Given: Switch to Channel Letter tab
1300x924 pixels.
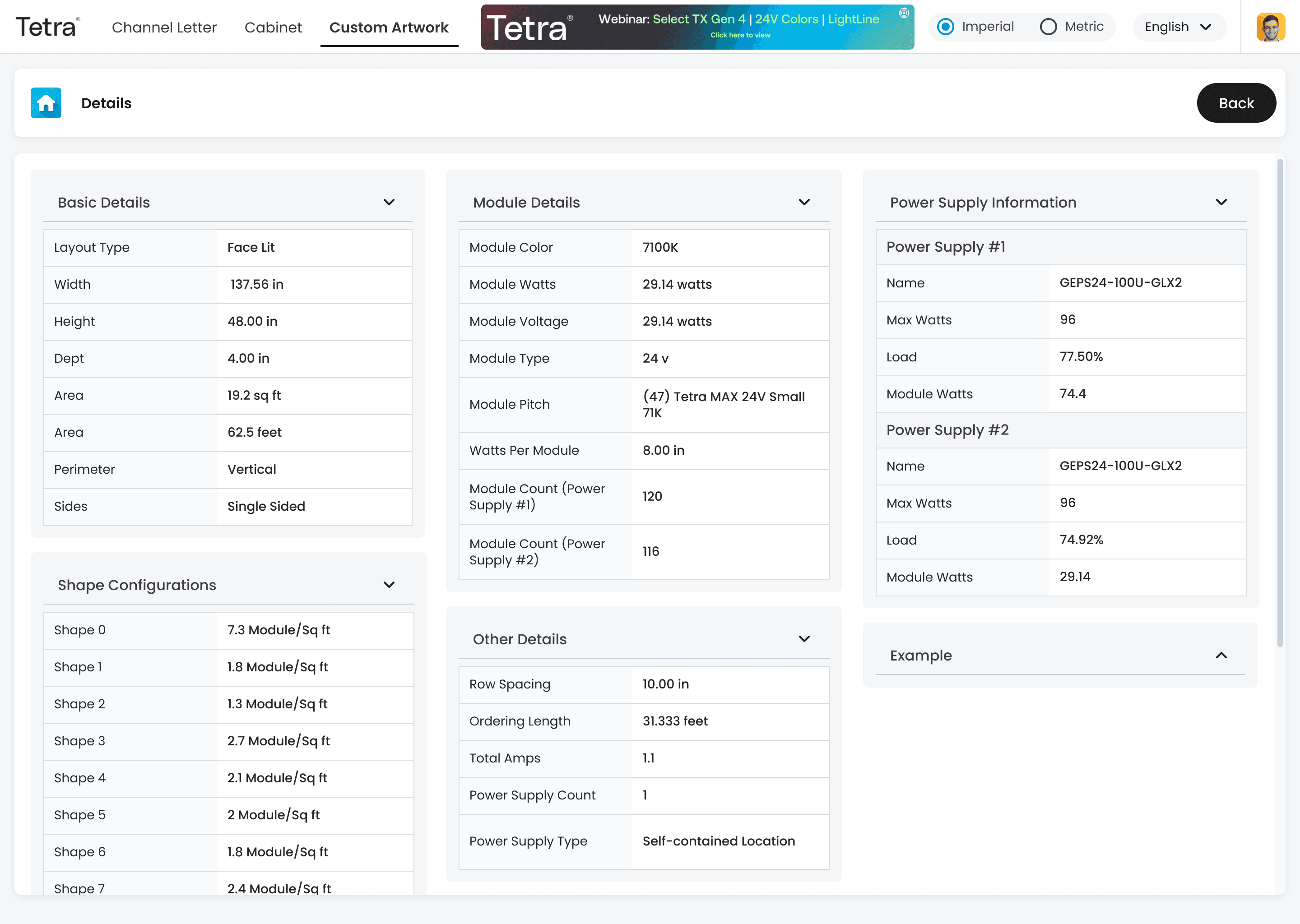Looking at the screenshot, I should 164,28.
